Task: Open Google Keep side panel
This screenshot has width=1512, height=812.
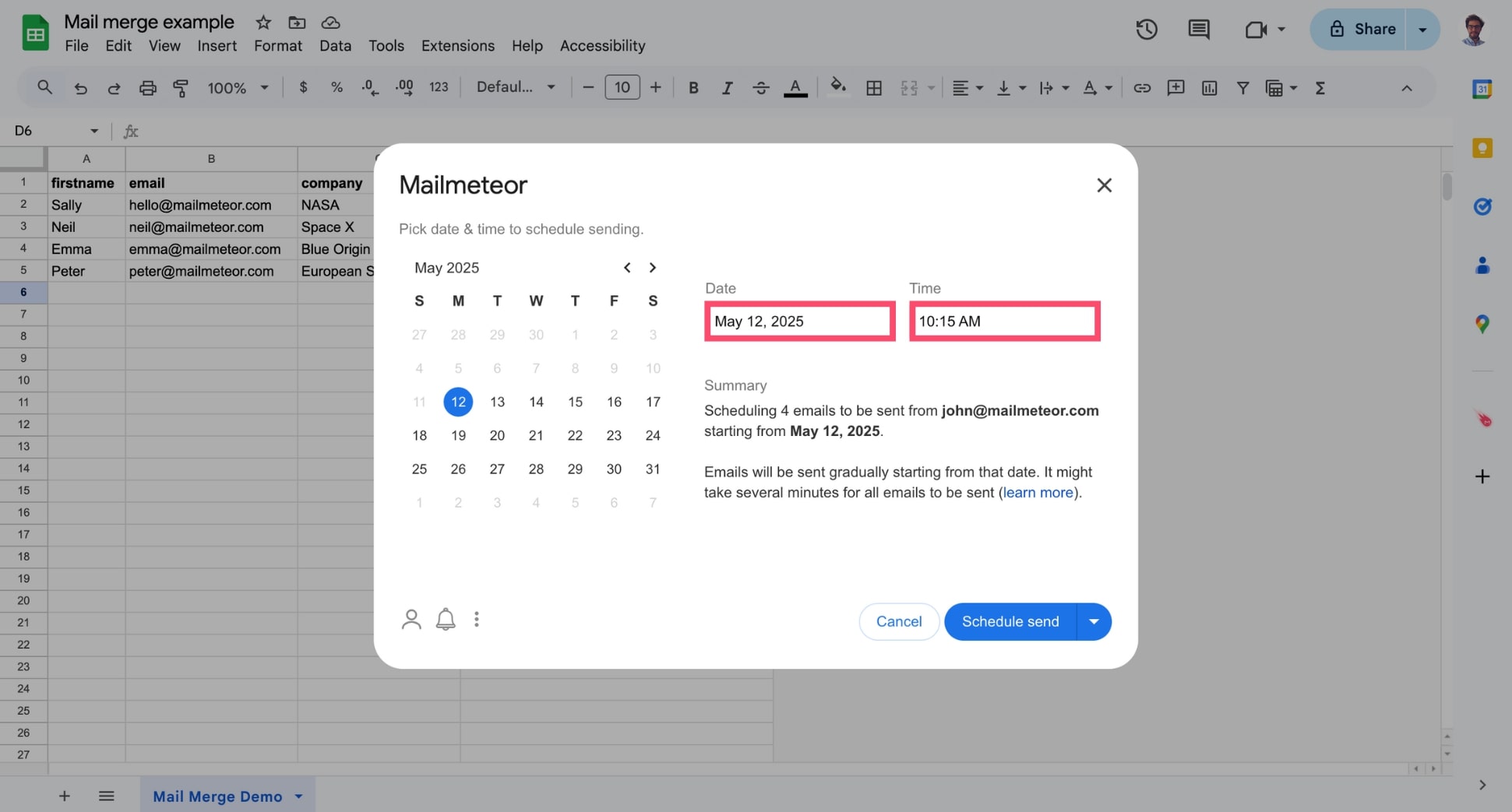Action: [x=1482, y=148]
